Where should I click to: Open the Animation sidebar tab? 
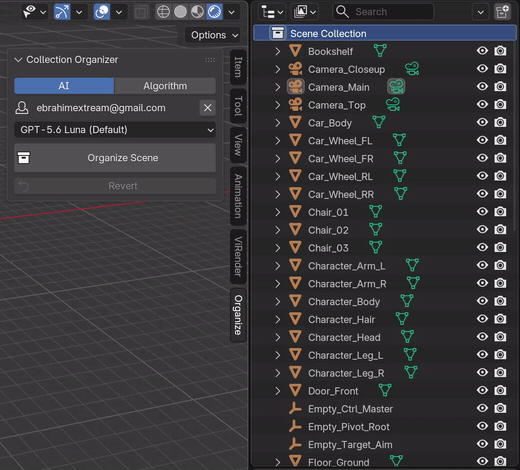(x=238, y=196)
